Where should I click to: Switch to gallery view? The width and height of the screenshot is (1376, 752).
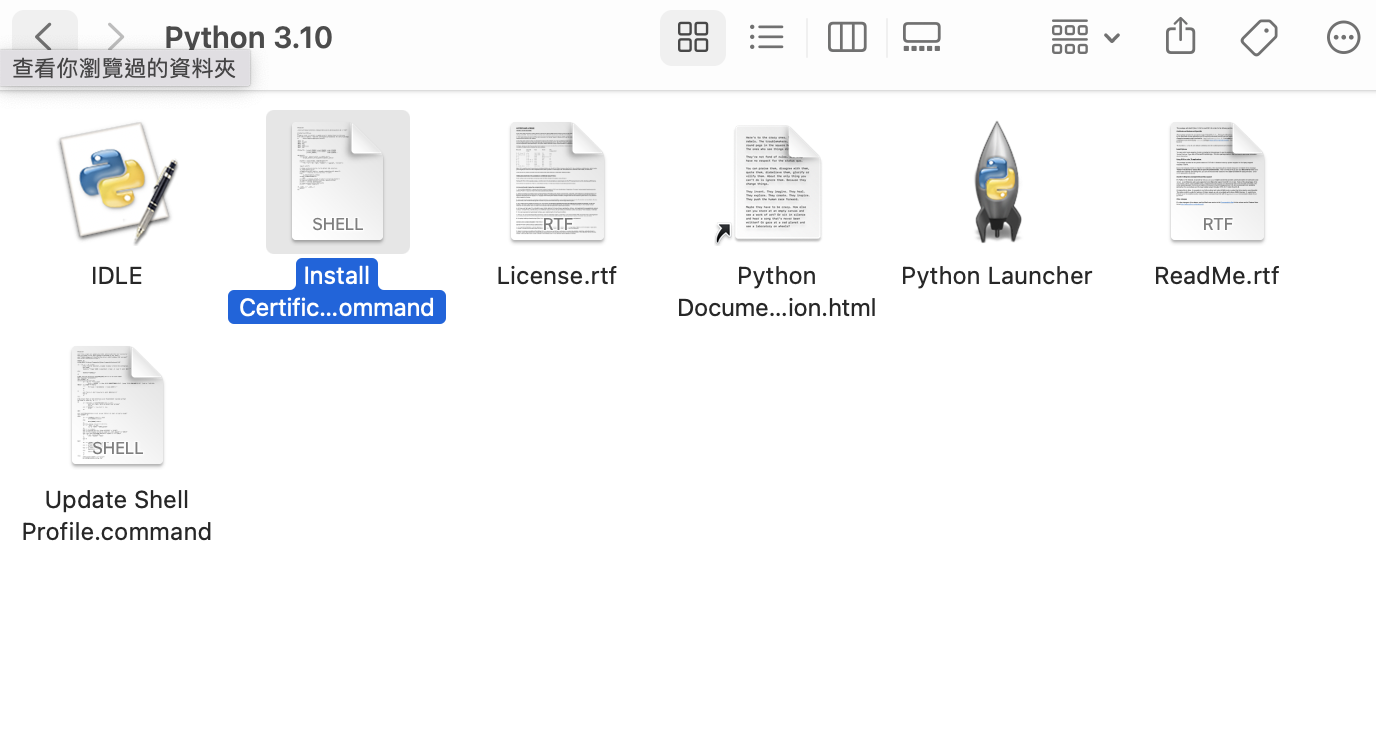[x=921, y=38]
